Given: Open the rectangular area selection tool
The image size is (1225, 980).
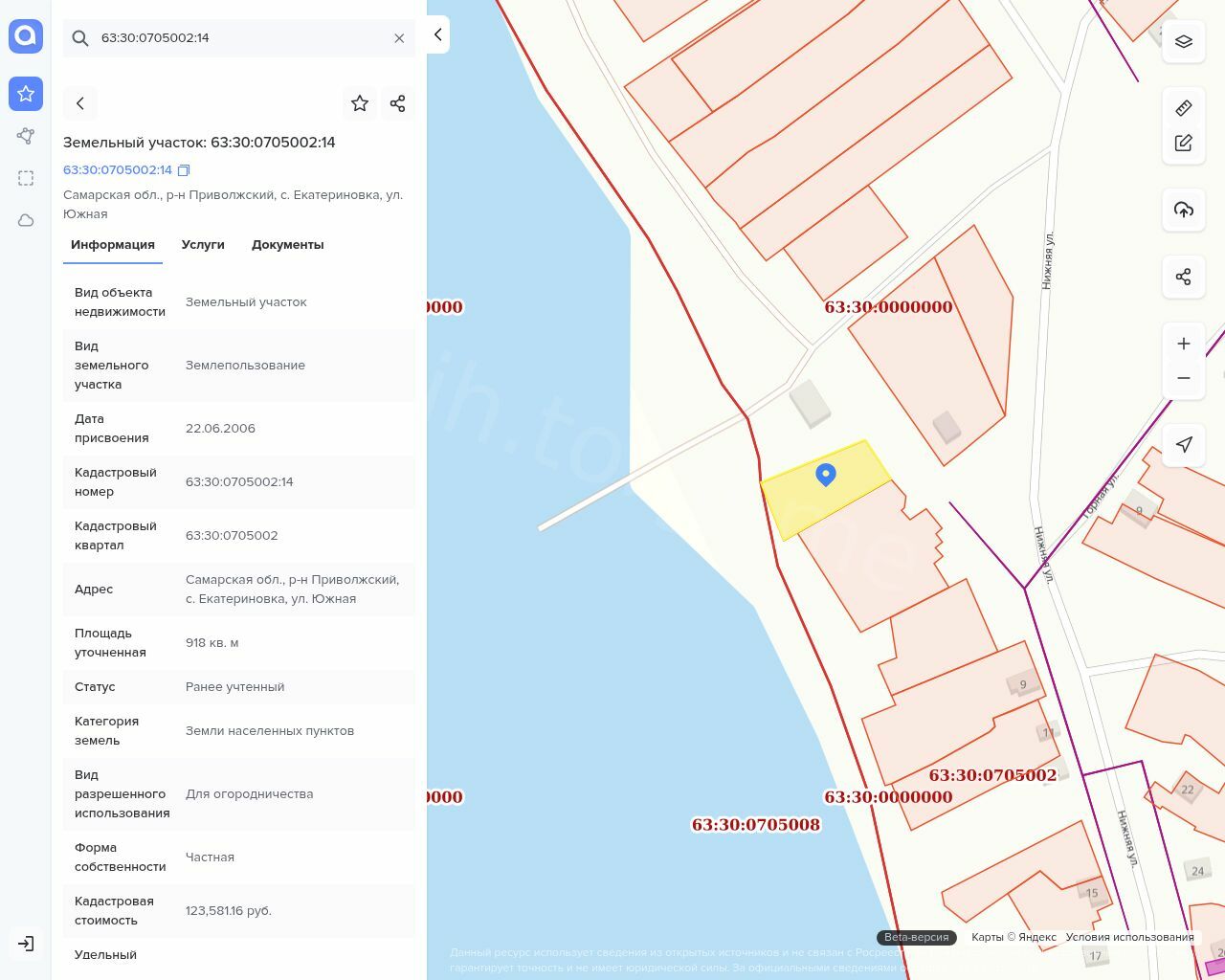Looking at the screenshot, I should coord(26,178).
